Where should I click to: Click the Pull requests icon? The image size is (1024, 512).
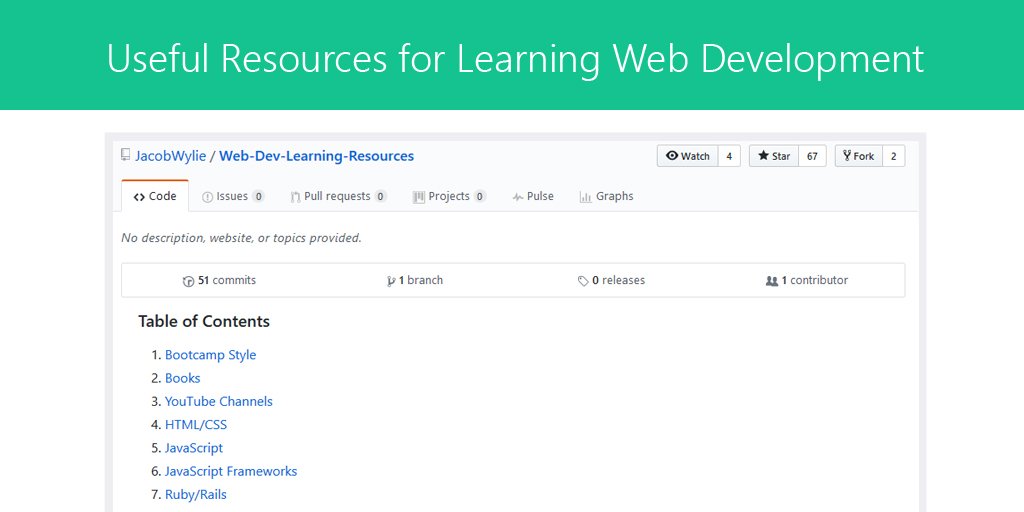click(296, 197)
